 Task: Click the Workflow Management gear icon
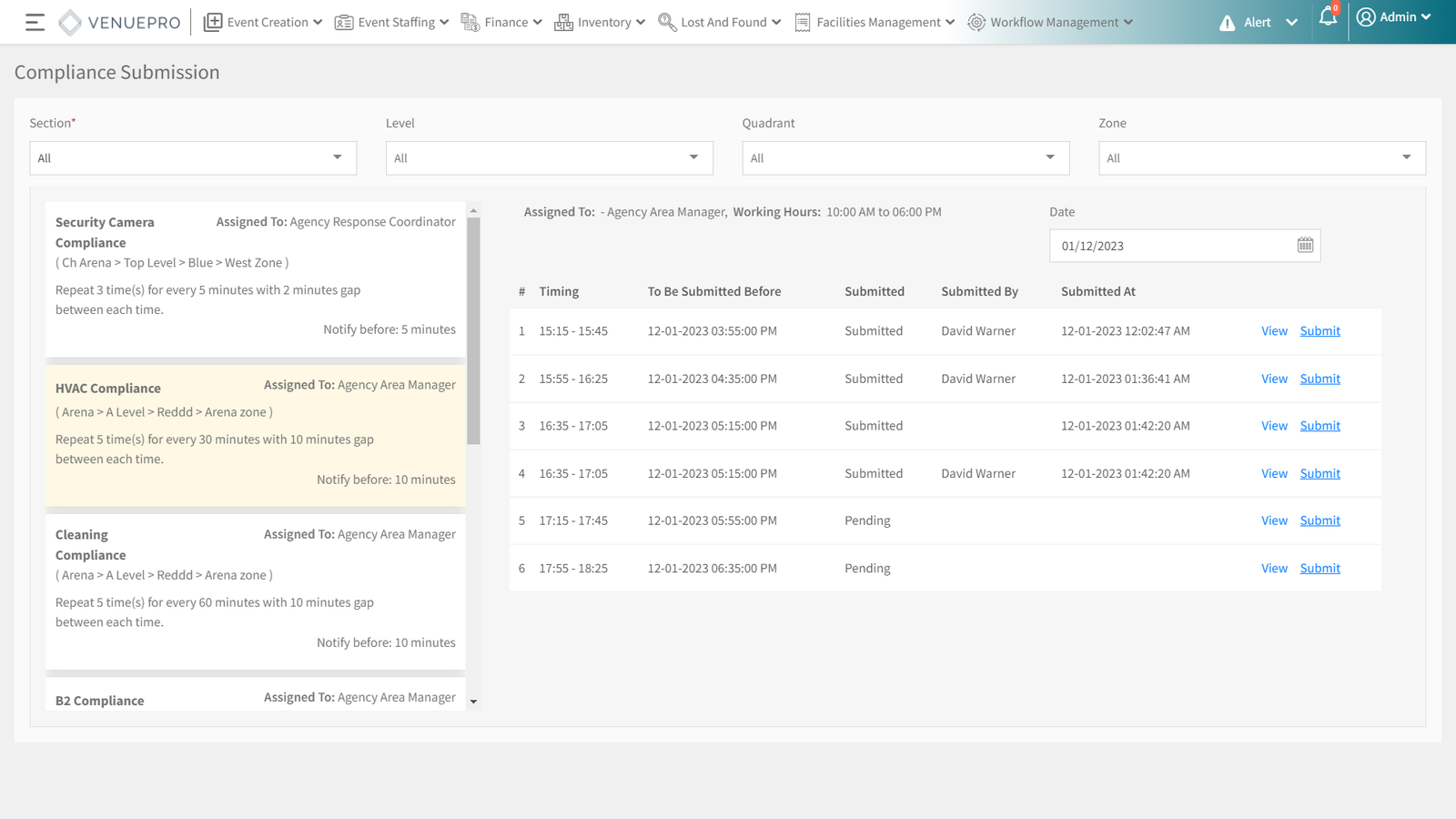(976, 23)
